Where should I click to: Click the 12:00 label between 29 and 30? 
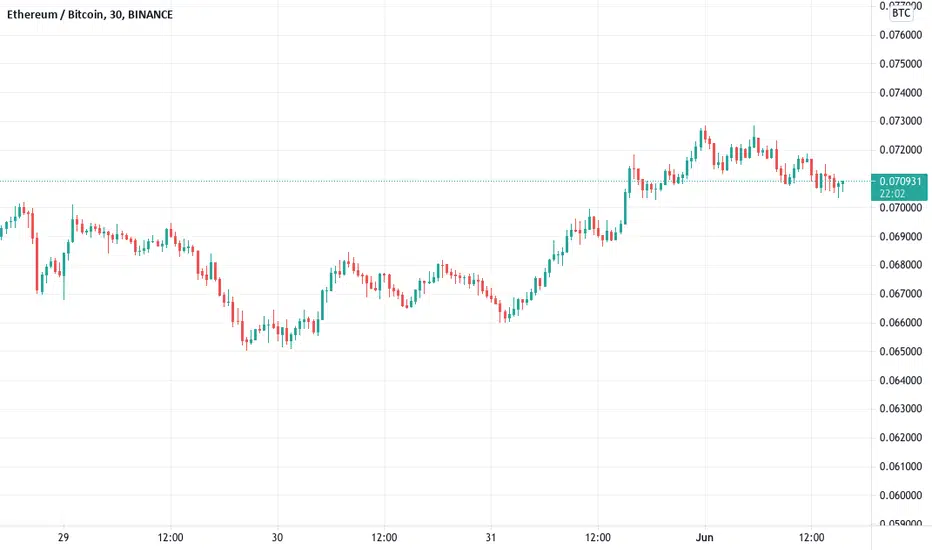pos(171,538)
